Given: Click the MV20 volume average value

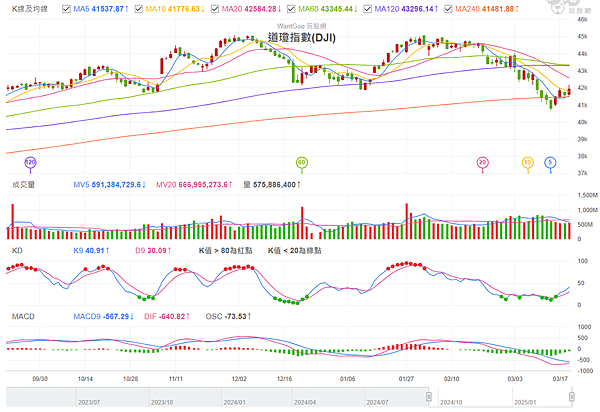Looking at the screenshot, I should pyautogui.click(x=194, y=185).
